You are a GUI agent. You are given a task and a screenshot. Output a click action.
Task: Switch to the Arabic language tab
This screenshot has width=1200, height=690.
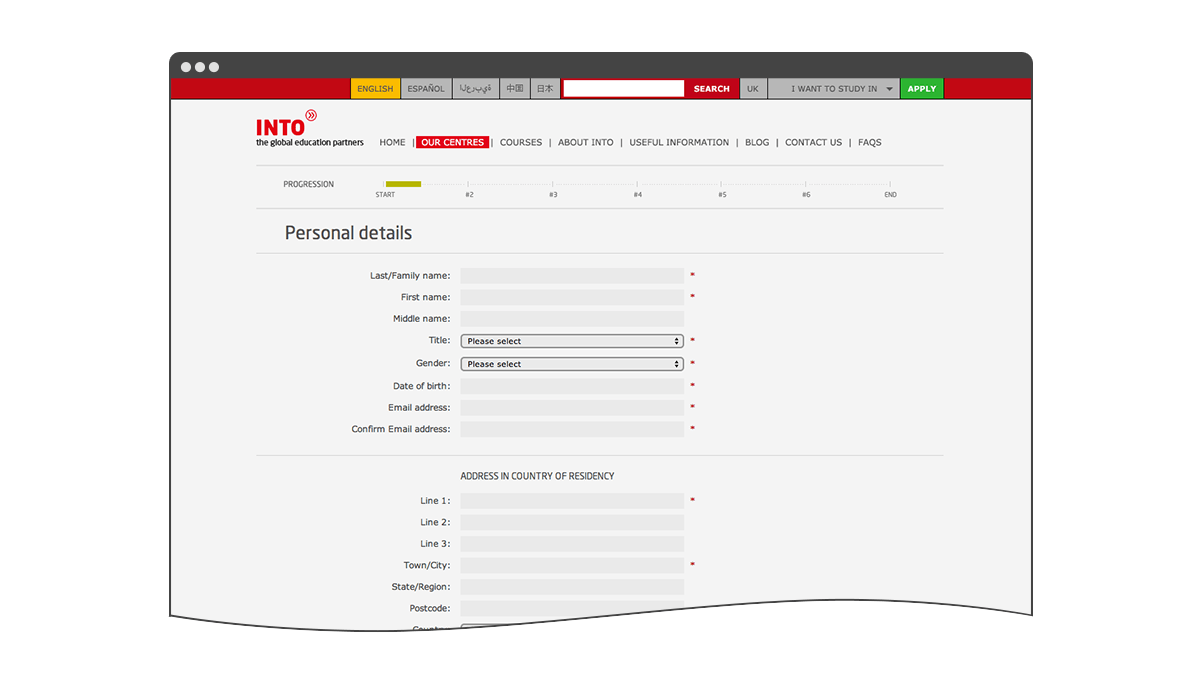point(476,89)
